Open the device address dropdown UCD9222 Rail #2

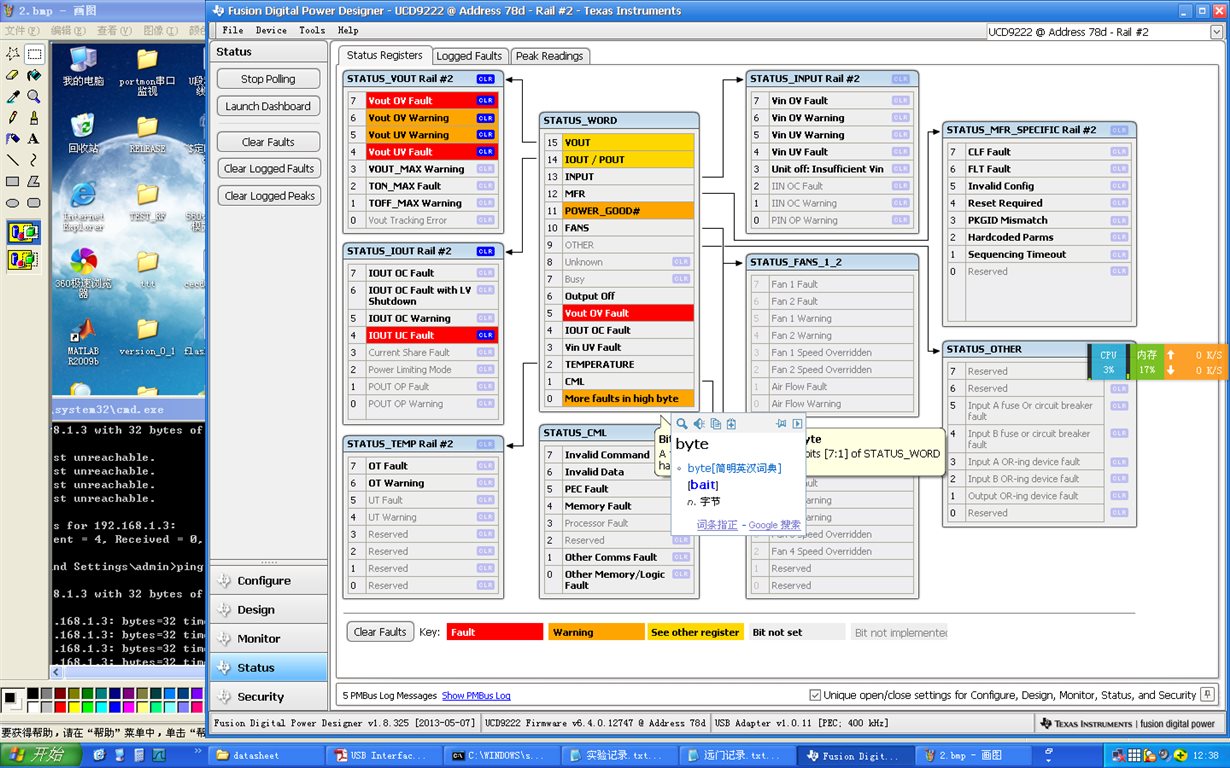(x=1105, y=32)
